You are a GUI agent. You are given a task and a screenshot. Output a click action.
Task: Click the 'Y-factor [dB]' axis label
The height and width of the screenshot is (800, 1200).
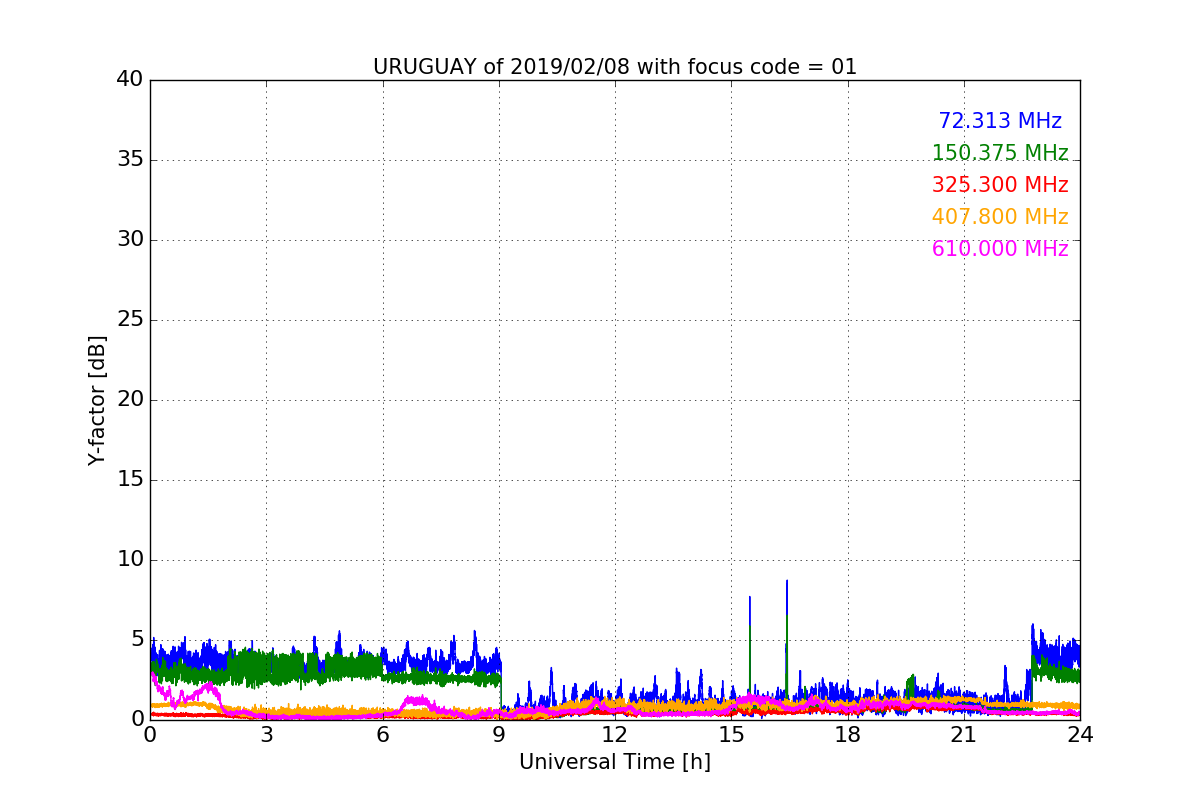coord(97,400)
